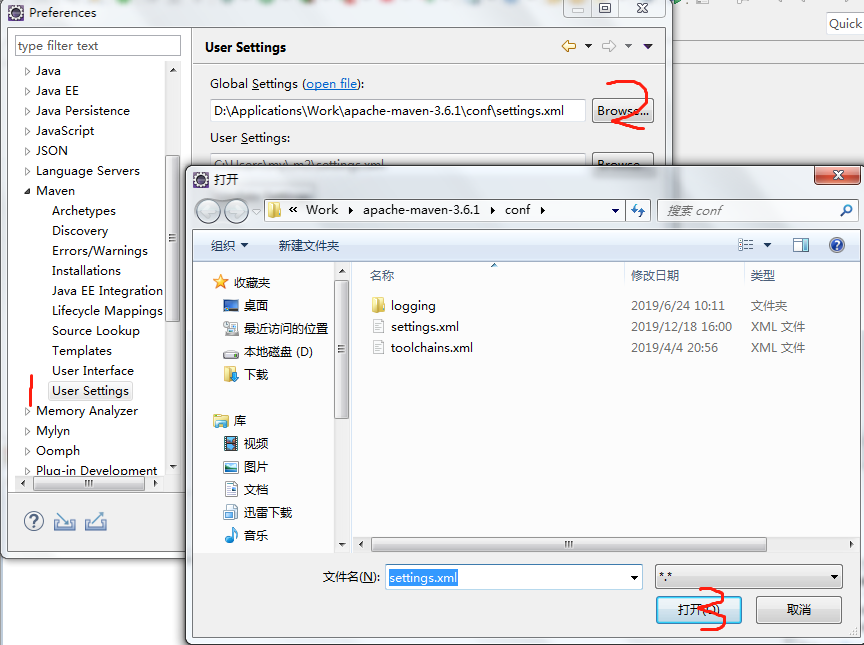
Task: Click the import preferences icon at bottom left
Action: (x=65, y=521)
